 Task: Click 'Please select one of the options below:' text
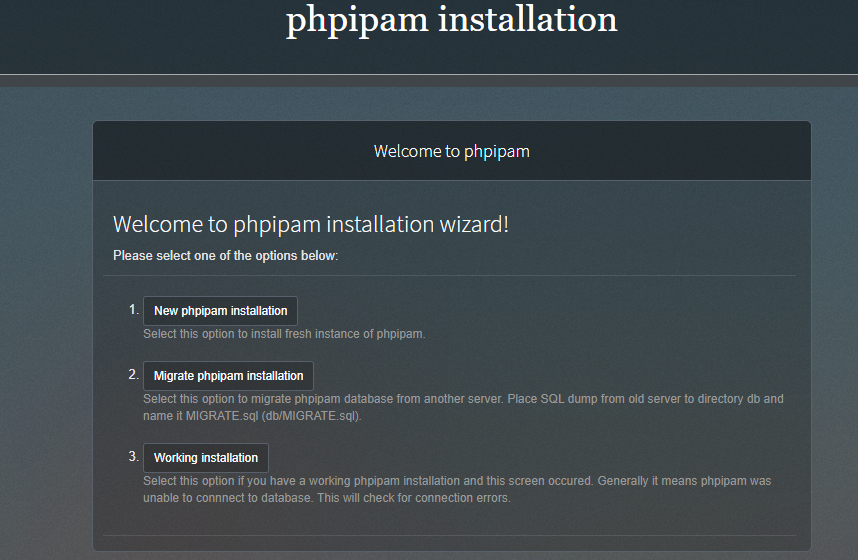click(225, 256)
